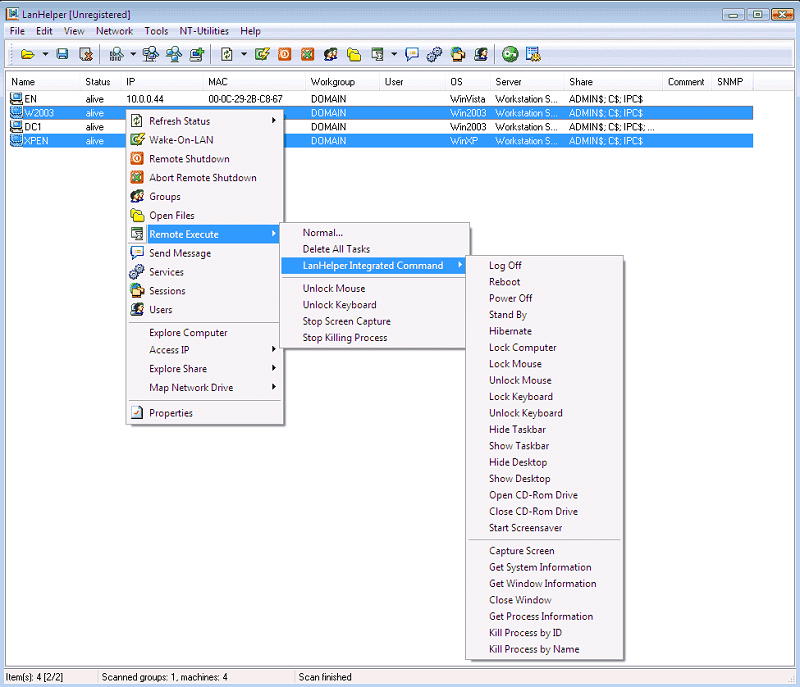This screenshot has height=687, width=800.
Task: Open the NT-Utilities menu
Action: coord(204,31)
